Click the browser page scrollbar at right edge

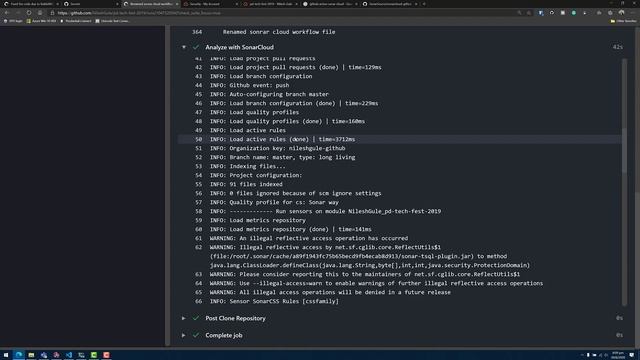tap(638, 186)
